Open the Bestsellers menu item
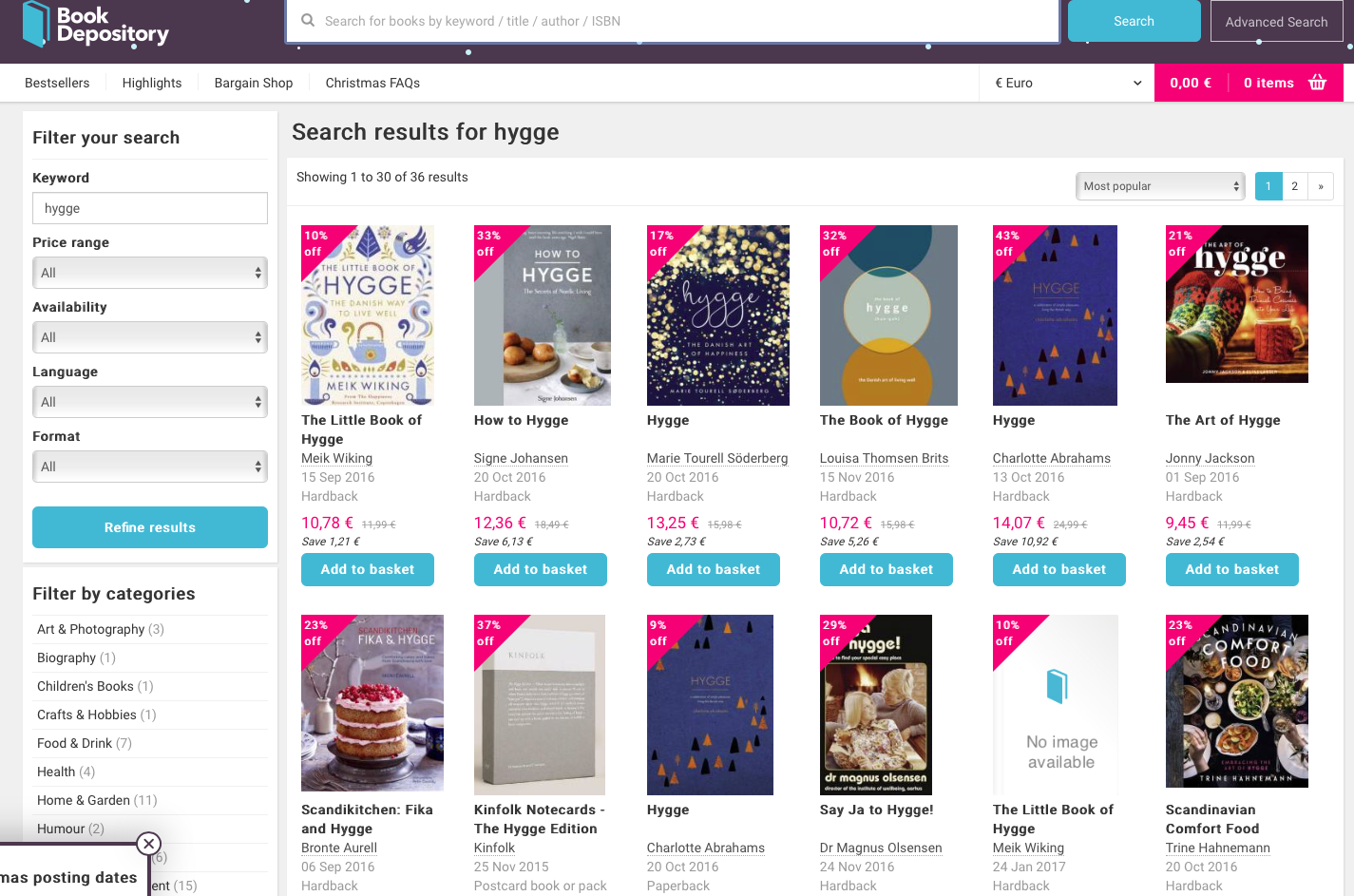 57,83
